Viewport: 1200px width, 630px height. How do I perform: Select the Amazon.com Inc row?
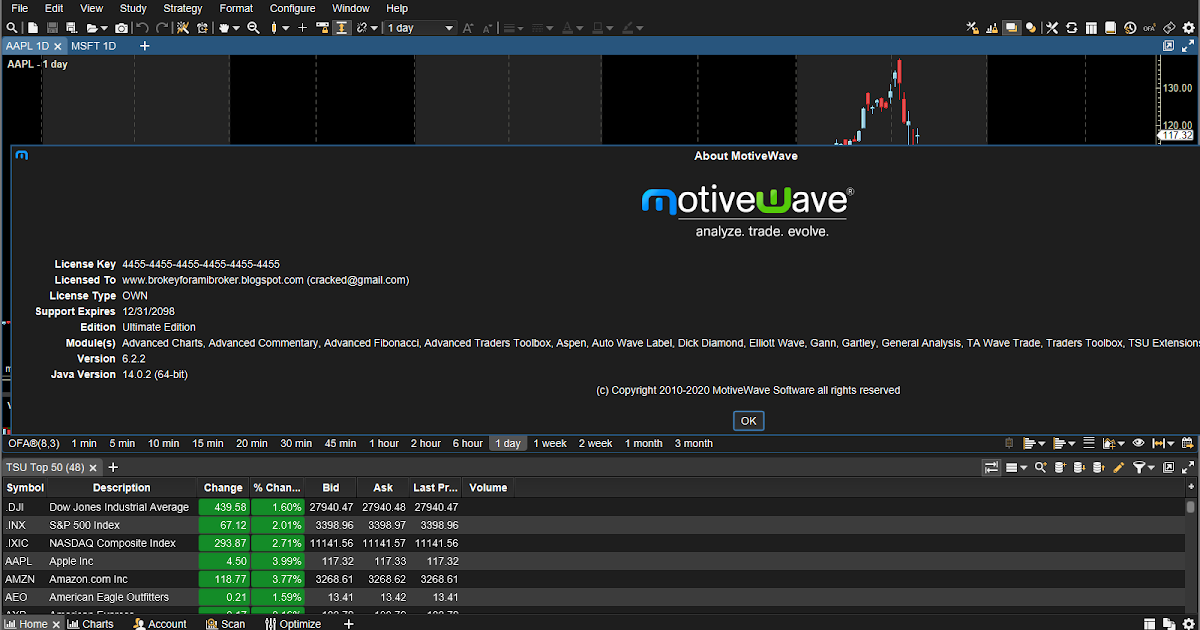(x=592, y=579)
